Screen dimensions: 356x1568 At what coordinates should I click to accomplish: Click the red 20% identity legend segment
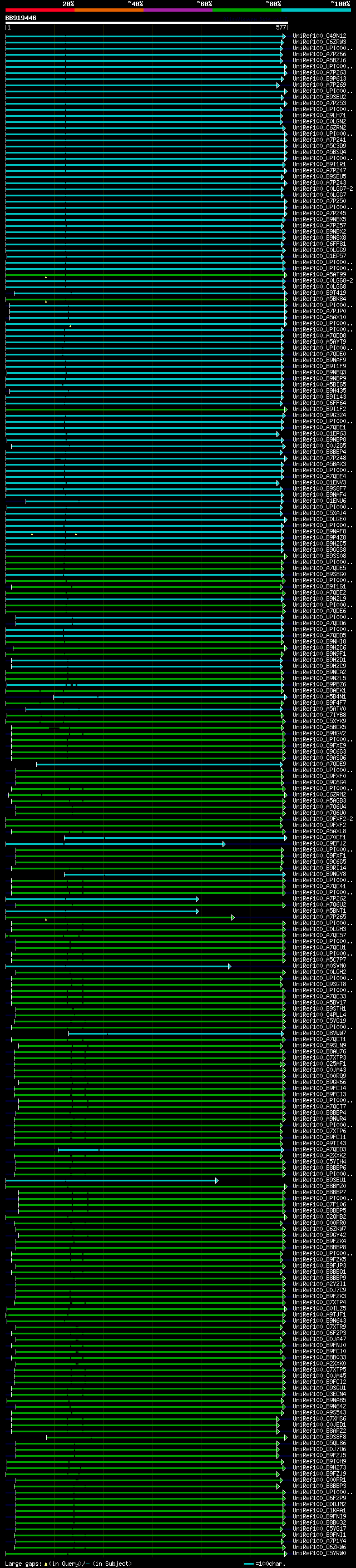tap(39, 10)
